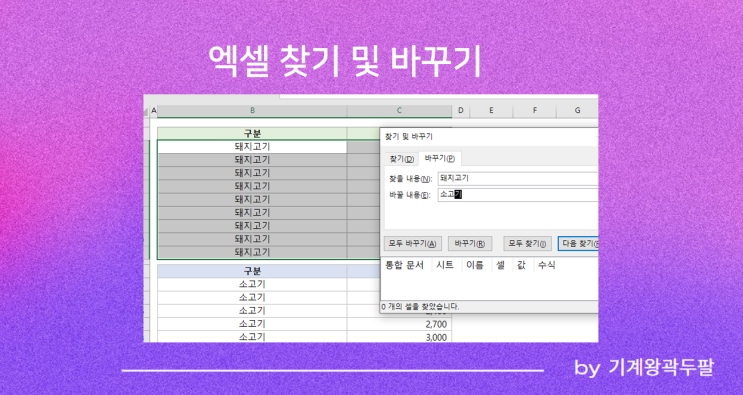The image size is (743, 395).
Task: Sort results by 통합 문서 column
Action: click(405, 265)
